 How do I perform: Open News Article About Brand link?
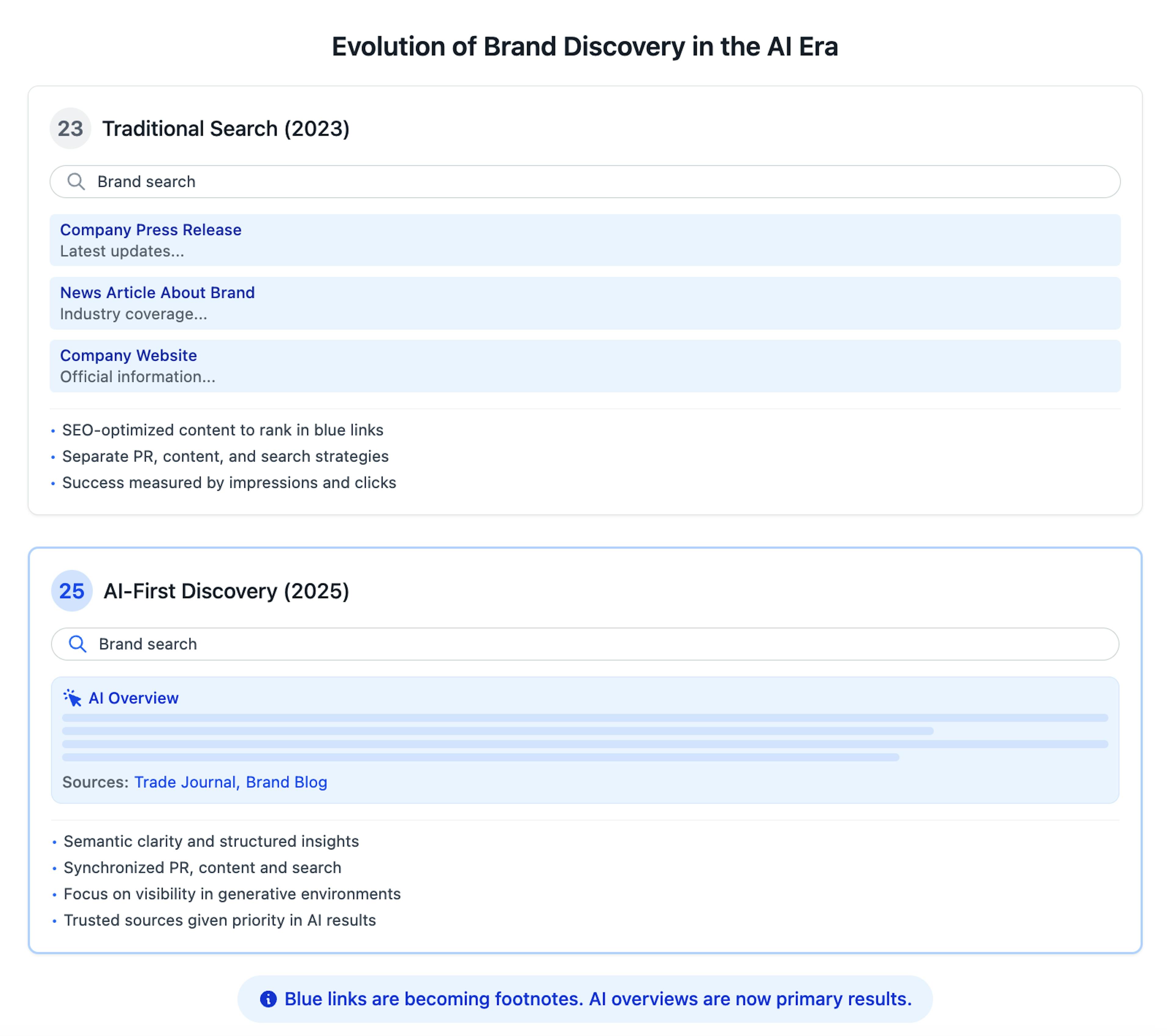157,292
